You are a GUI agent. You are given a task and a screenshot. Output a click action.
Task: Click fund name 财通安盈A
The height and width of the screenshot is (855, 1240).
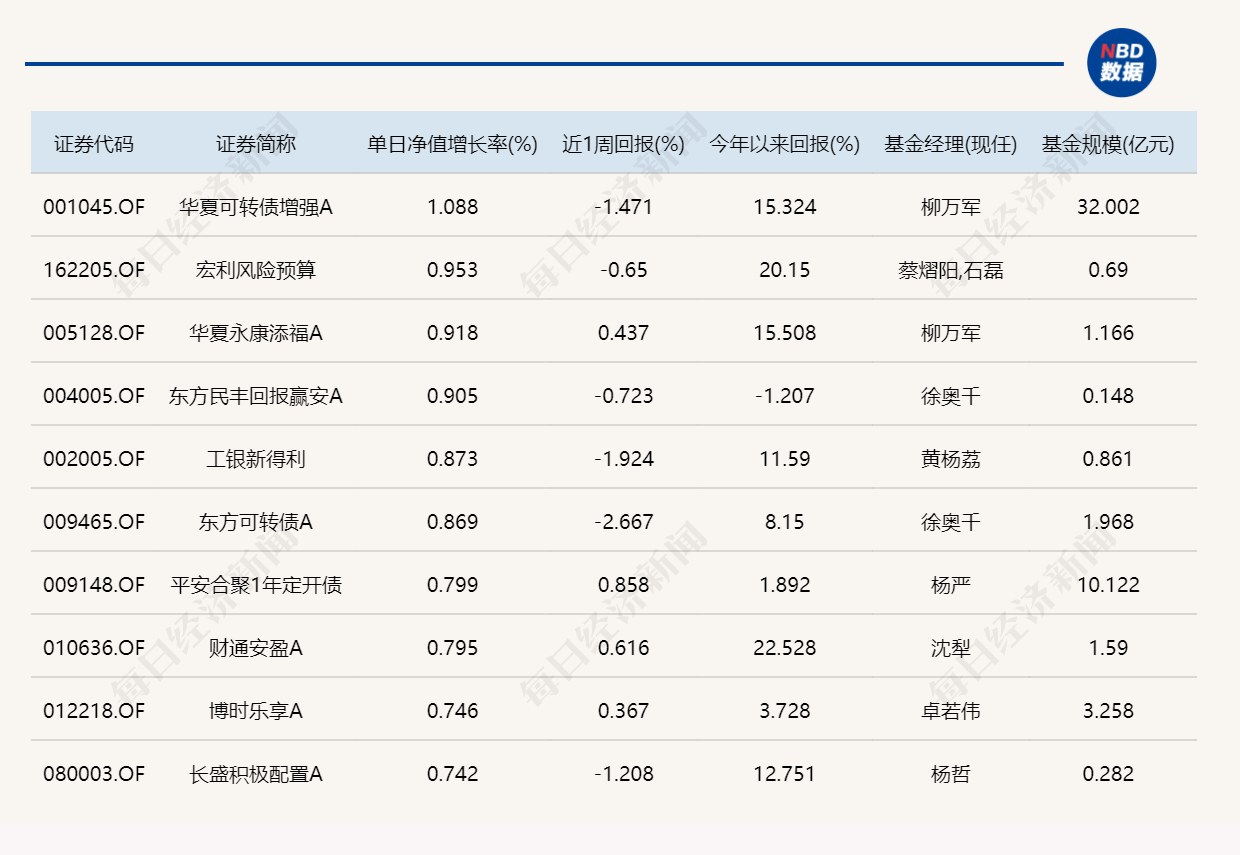256,648
